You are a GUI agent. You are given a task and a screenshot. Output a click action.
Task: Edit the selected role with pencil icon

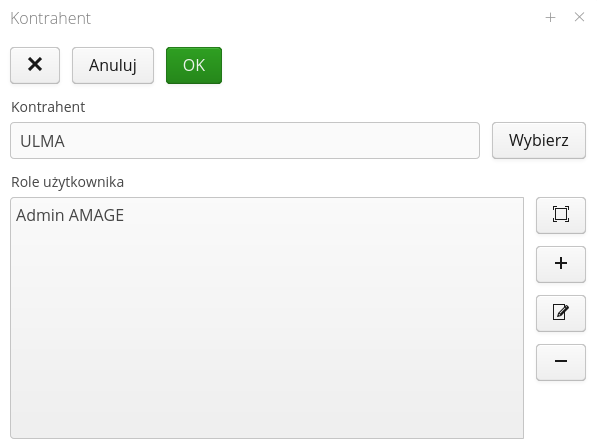click(x=560, y=313)
